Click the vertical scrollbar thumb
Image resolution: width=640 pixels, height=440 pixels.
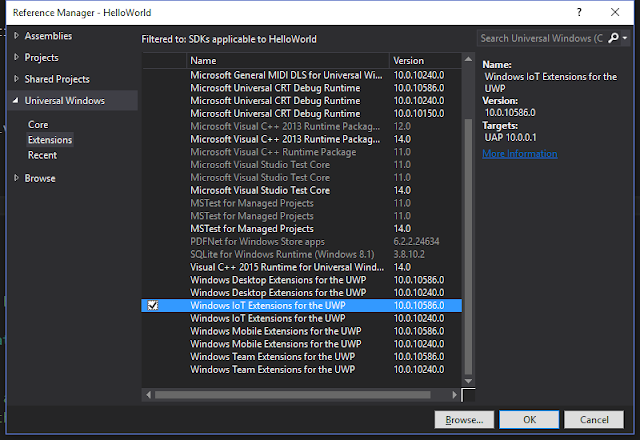(x=469, y=246)
